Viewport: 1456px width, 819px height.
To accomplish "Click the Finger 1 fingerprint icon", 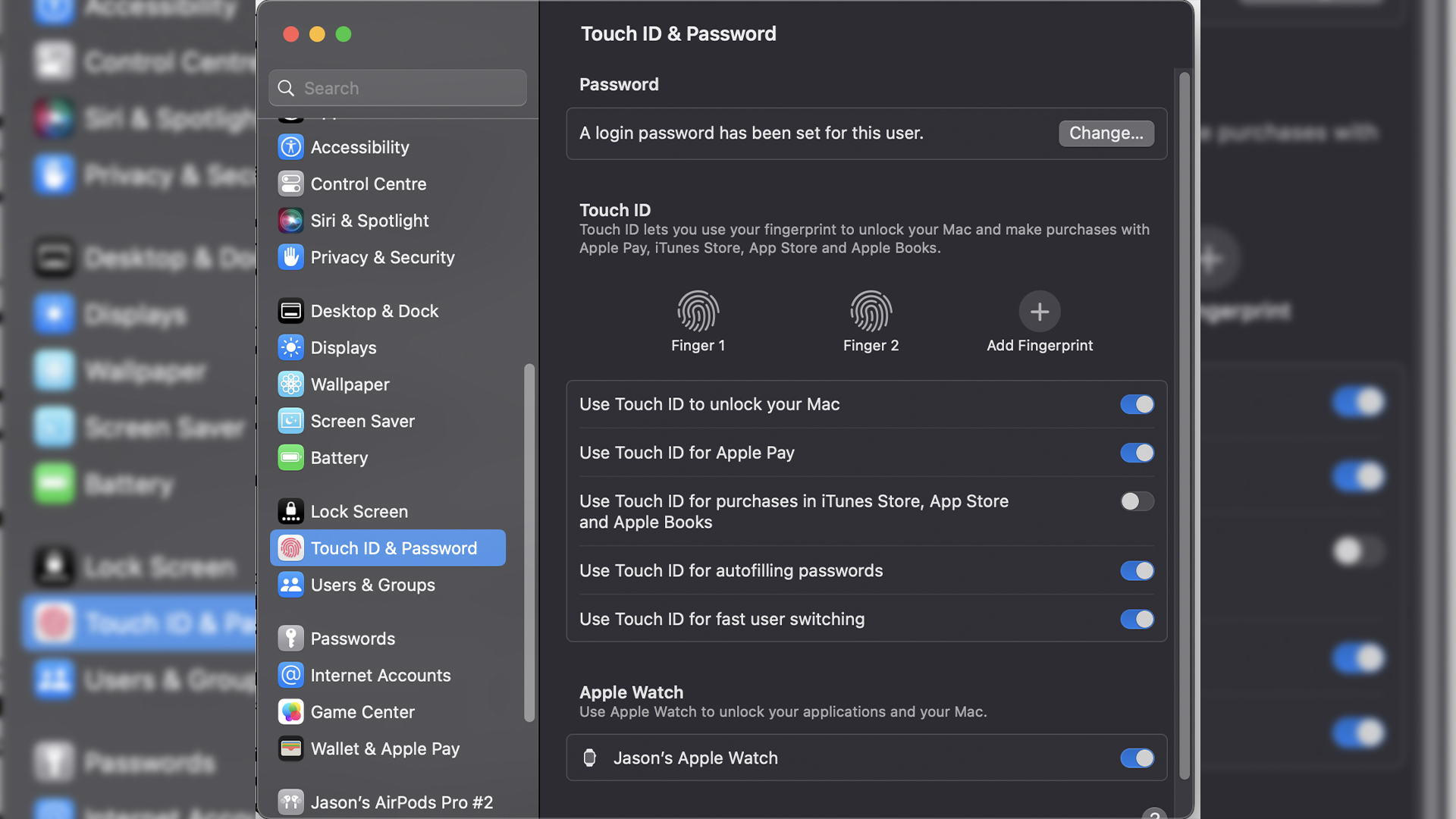I will pyautogui.click(x=697, y=311).
